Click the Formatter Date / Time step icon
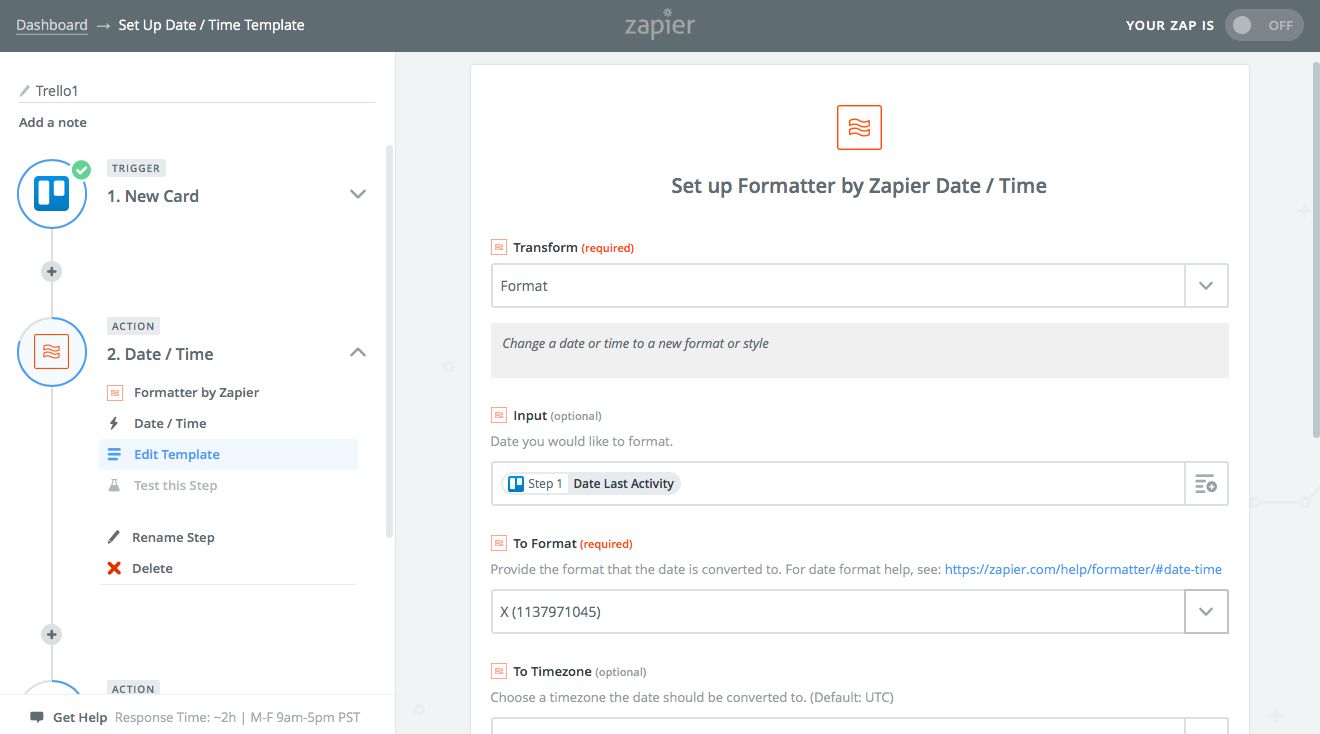The width and height of the screenshot is (1320, 734). pyautogui.click(x=52, y=351)
